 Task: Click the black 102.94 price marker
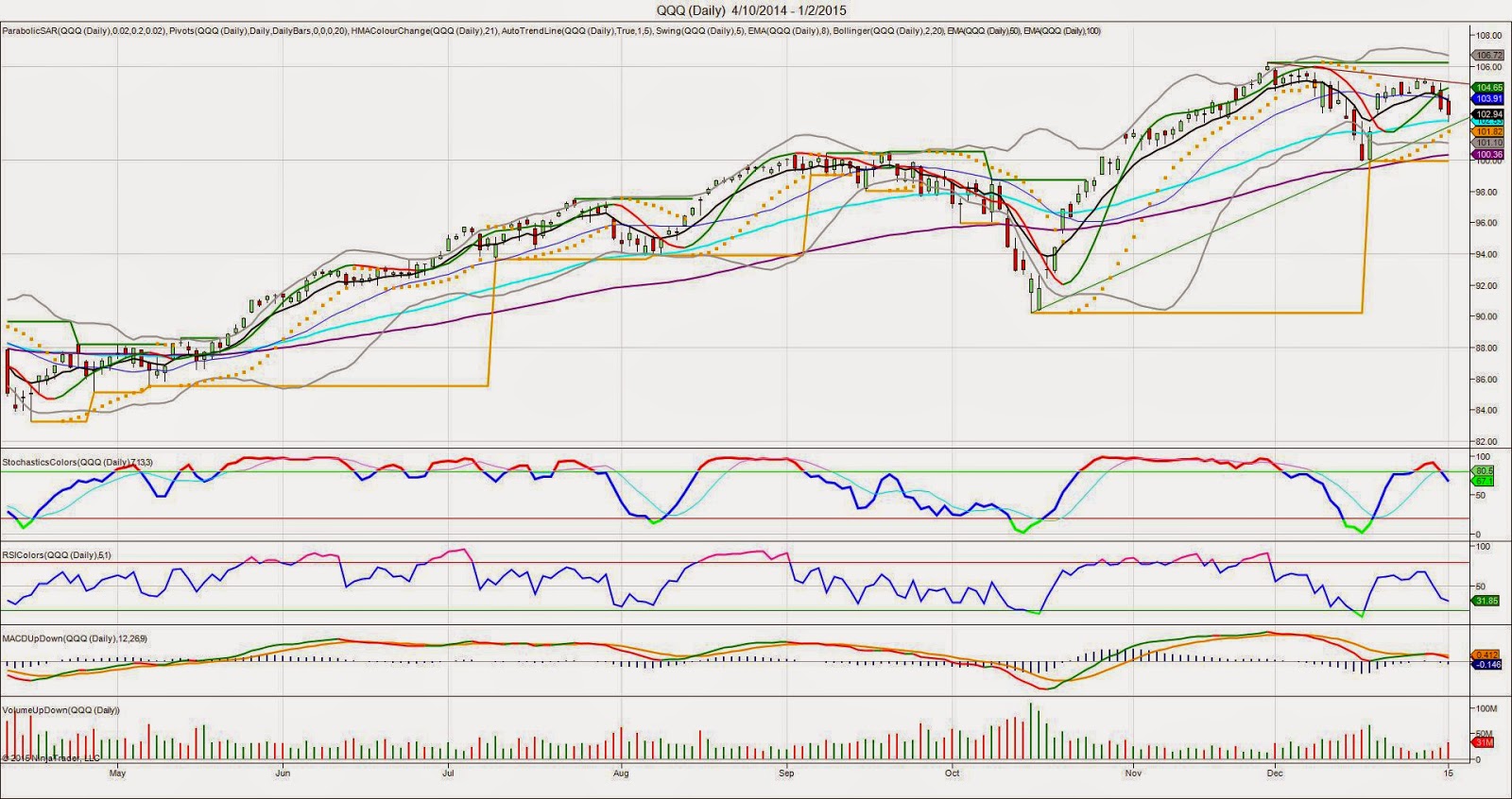[1488, 114]
